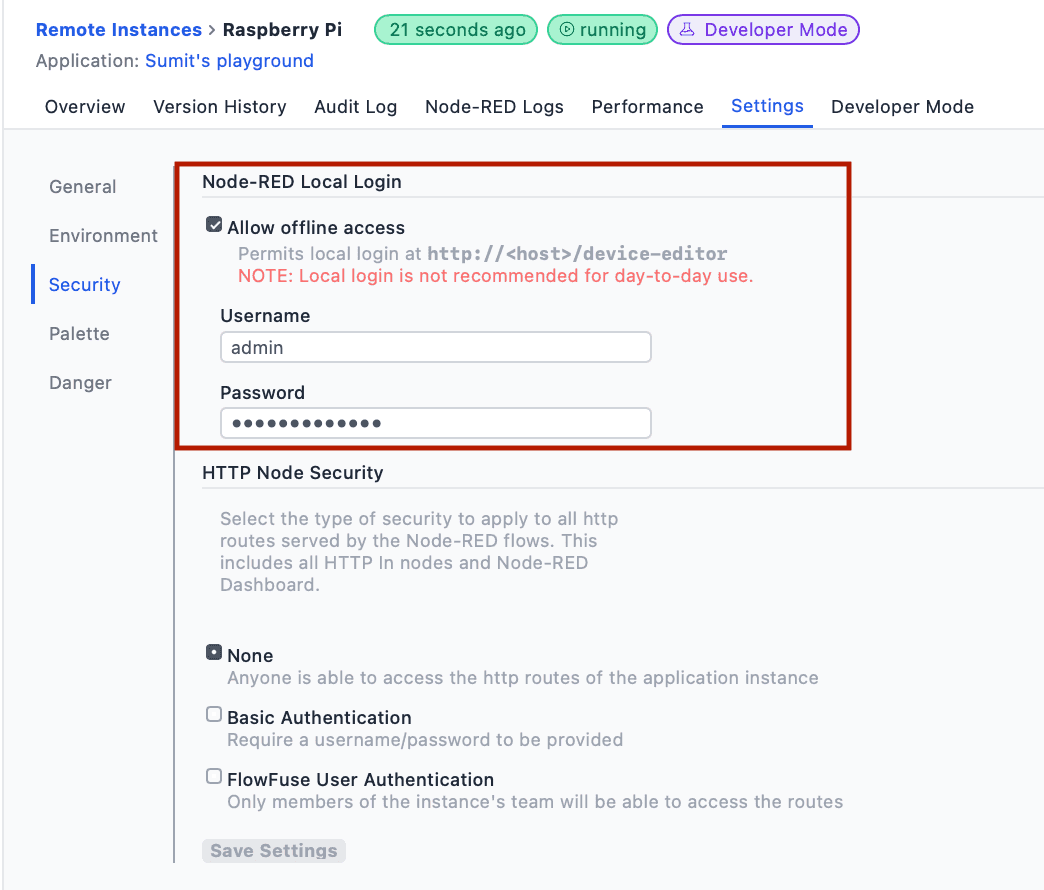Screen dimensions: 1044x890
Task: Navigate to the General settings section
Action: coord(82,187)
